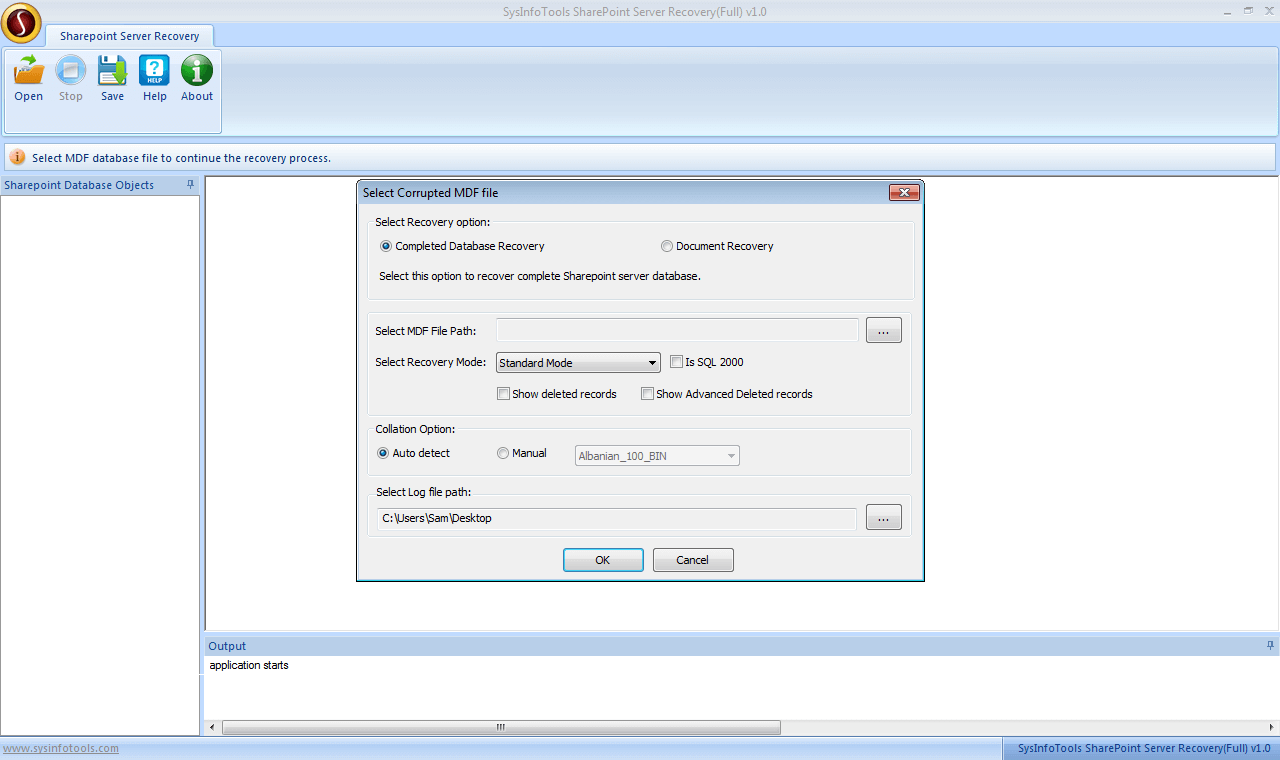Pin the Sharepoint Database Objects panel
Viewport: 1280px width, 760px height.
pyautogui.click(x=190, y=185)
